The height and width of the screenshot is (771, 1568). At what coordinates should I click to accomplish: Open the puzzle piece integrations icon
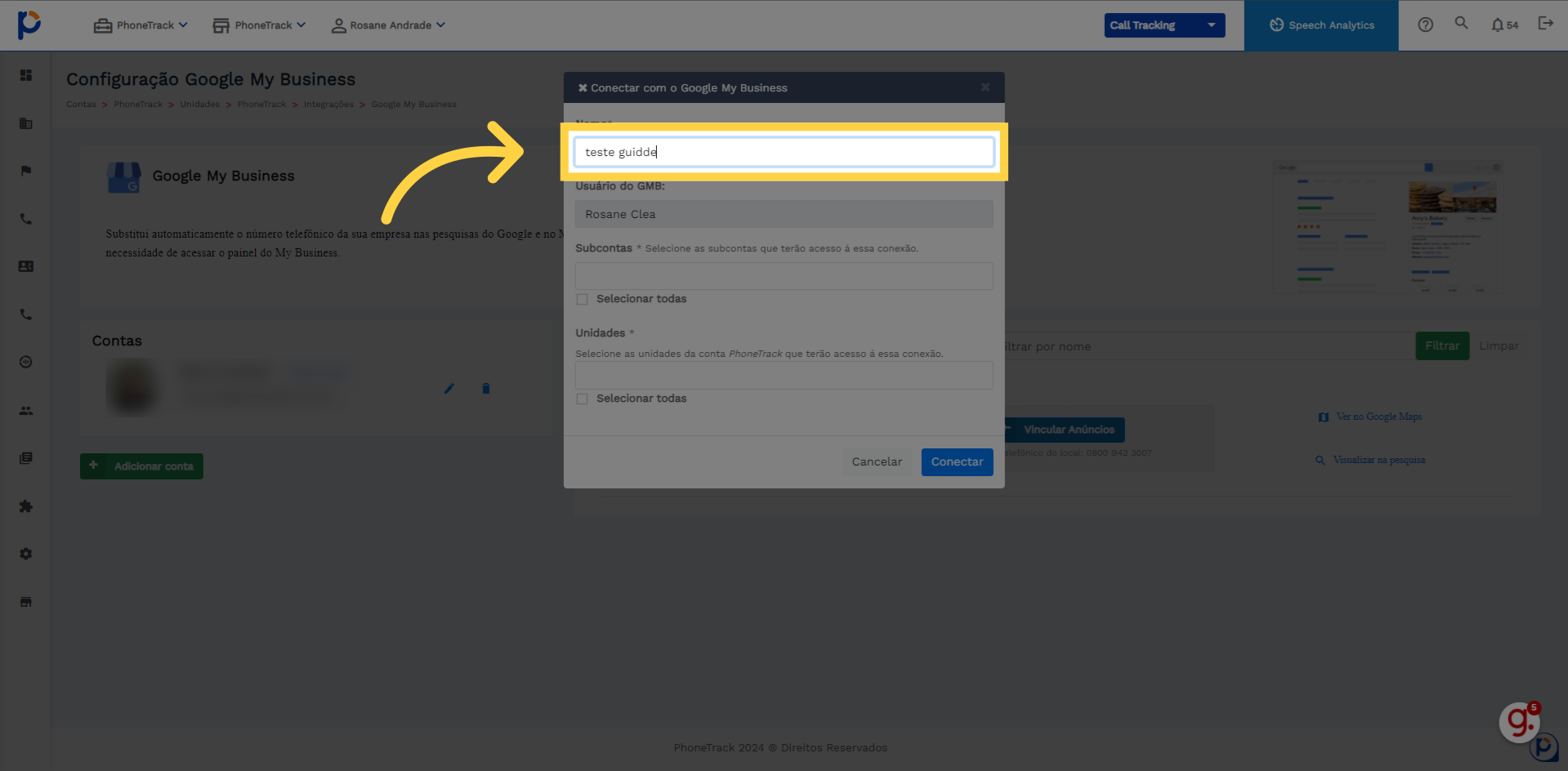[x=26, y=506]
